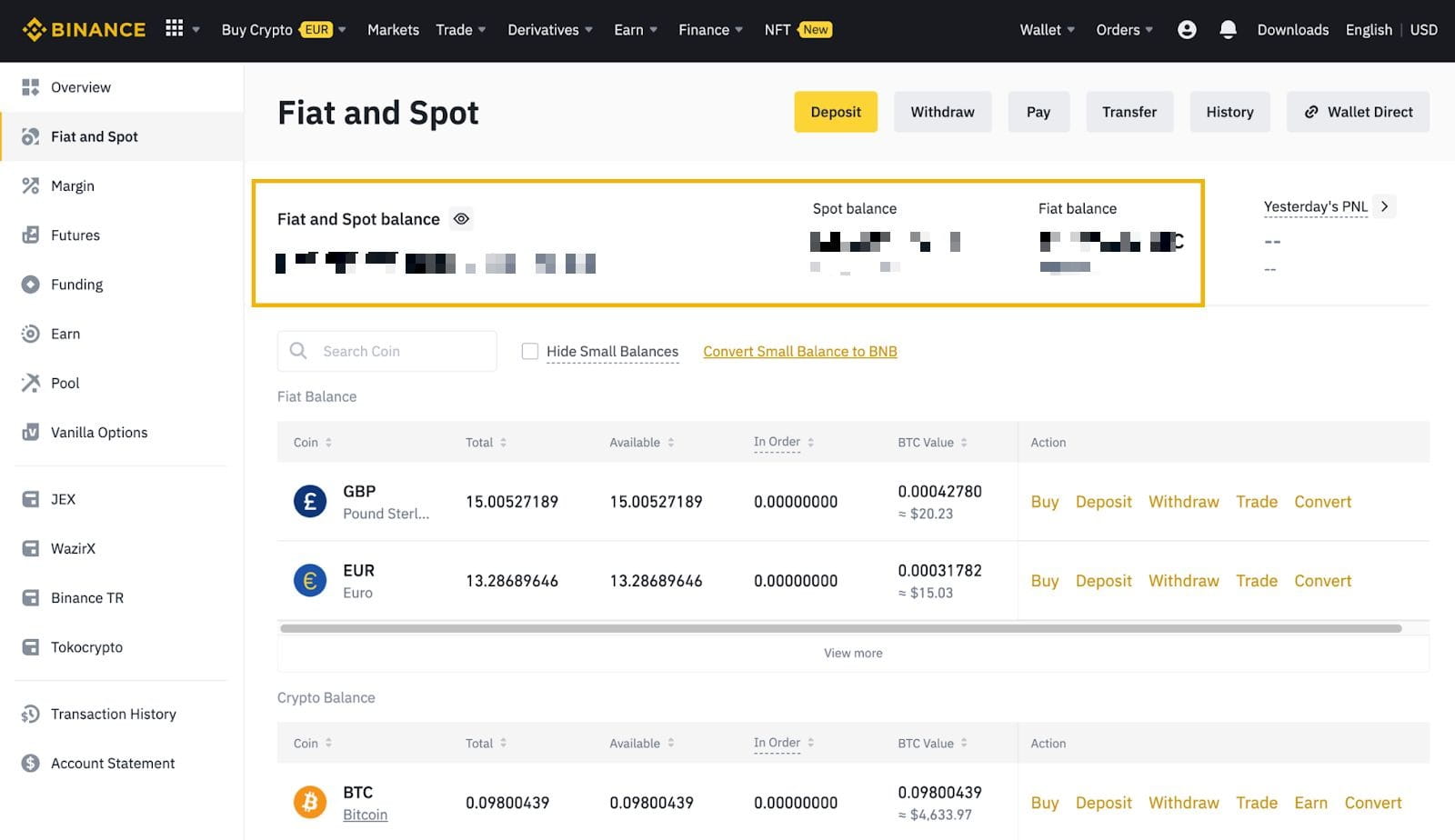This screenshot has height=840, width=1455.
Task: Select Margin in the sidebar
Action: 73,186
